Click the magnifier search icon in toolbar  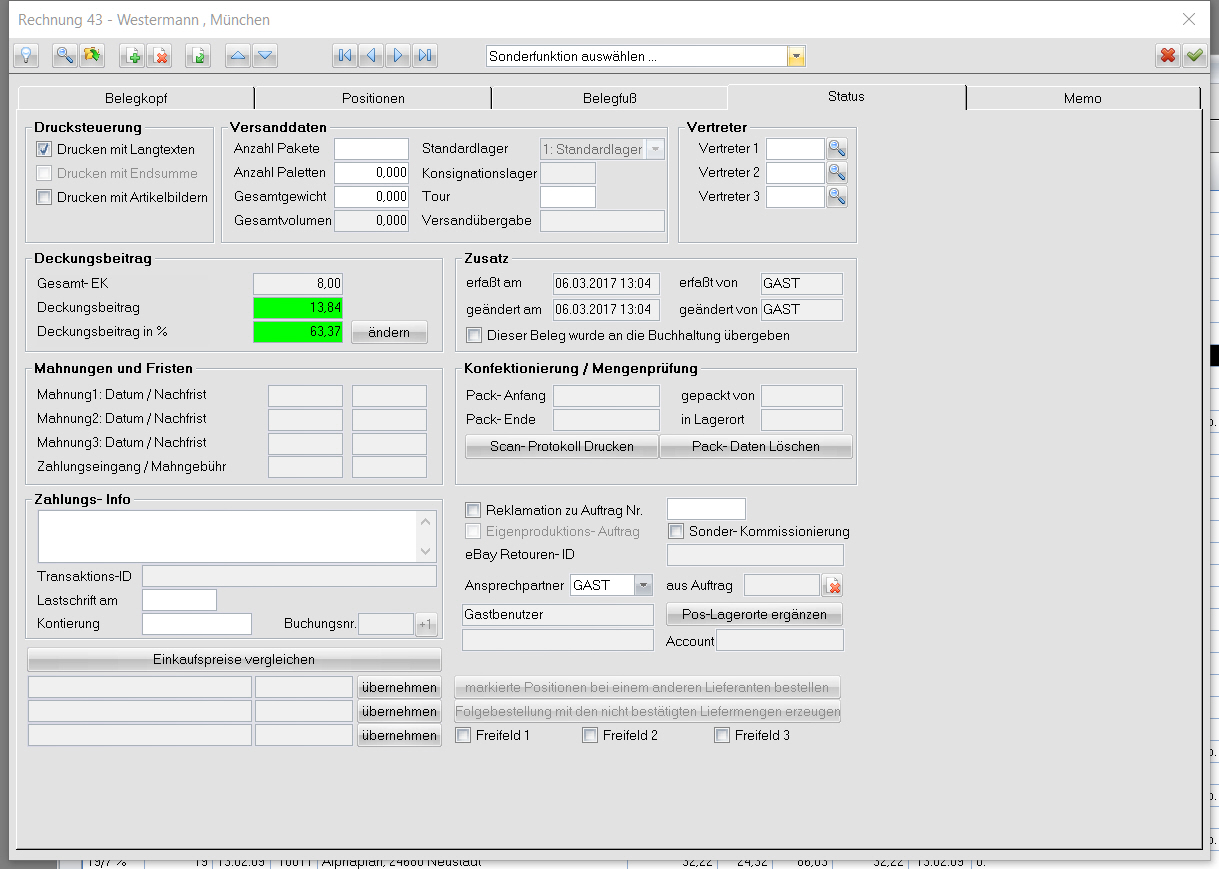(64, 56)
